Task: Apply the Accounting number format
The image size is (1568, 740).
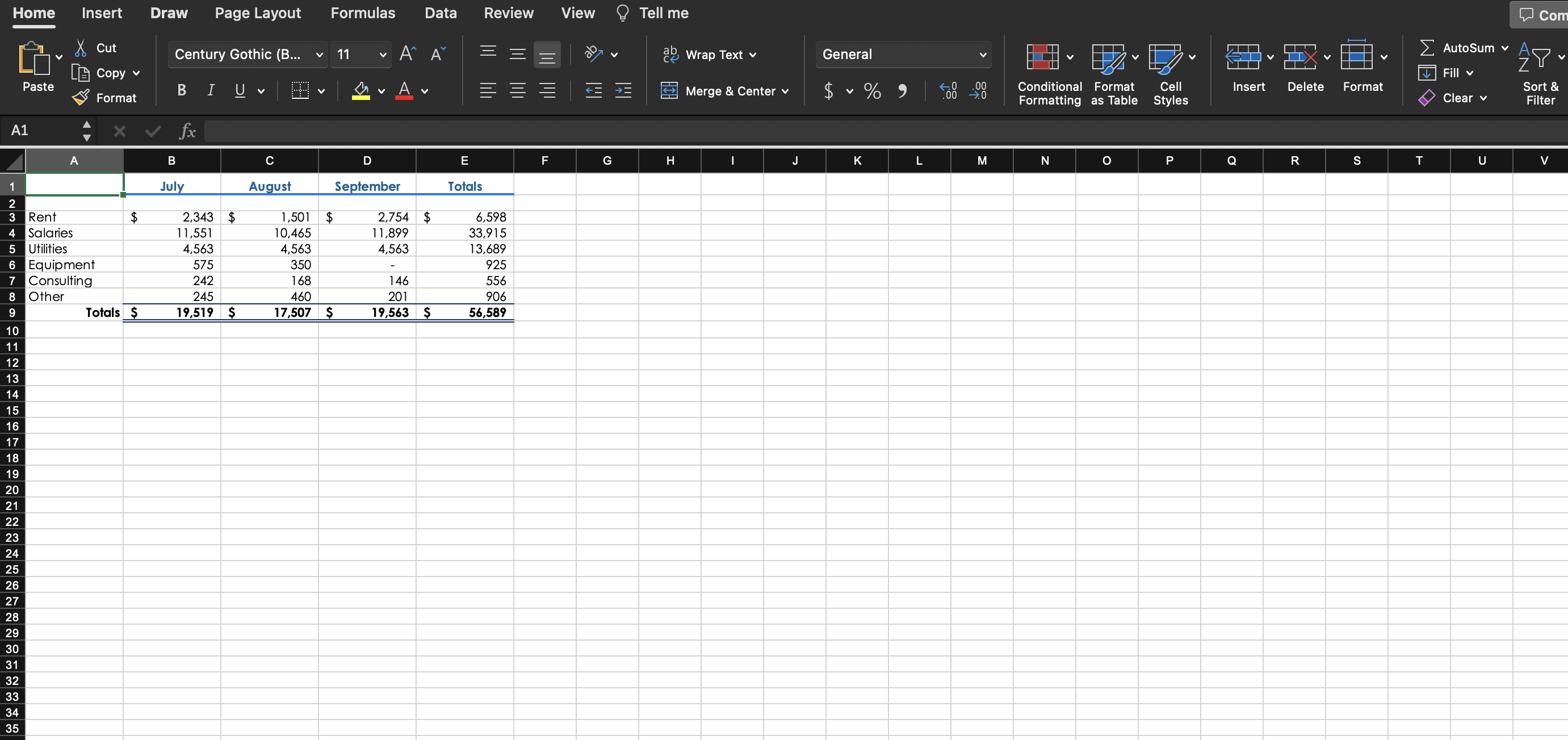Action: coord(828,91)
